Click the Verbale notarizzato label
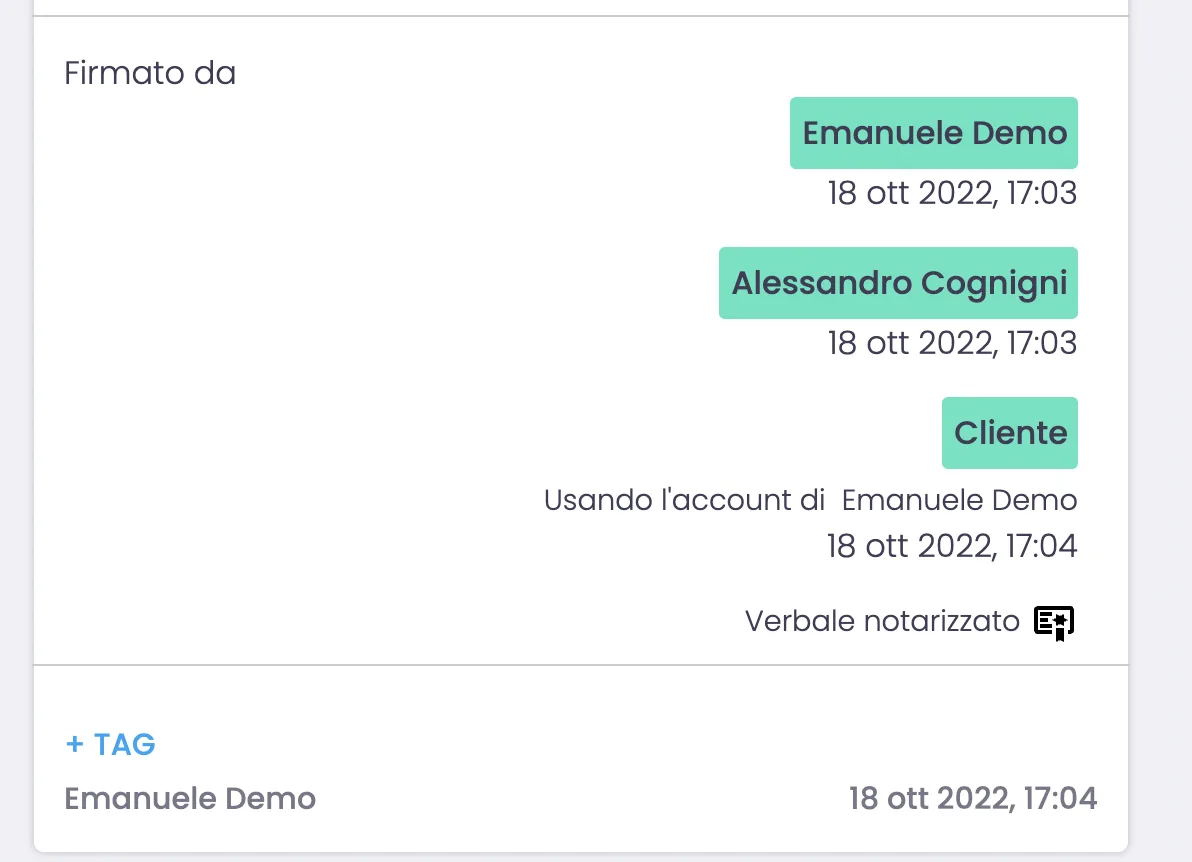This screenshot has height=862, width=1192. click(881, 621)
